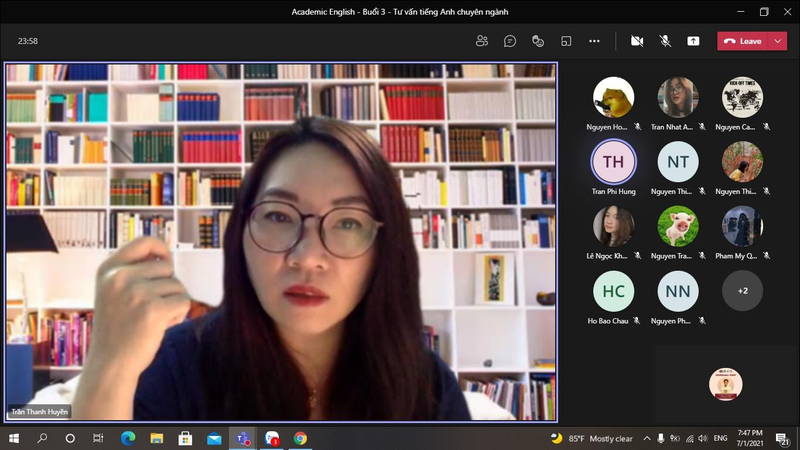Open the reactions menu
The image size is (800, 450).
538,41
